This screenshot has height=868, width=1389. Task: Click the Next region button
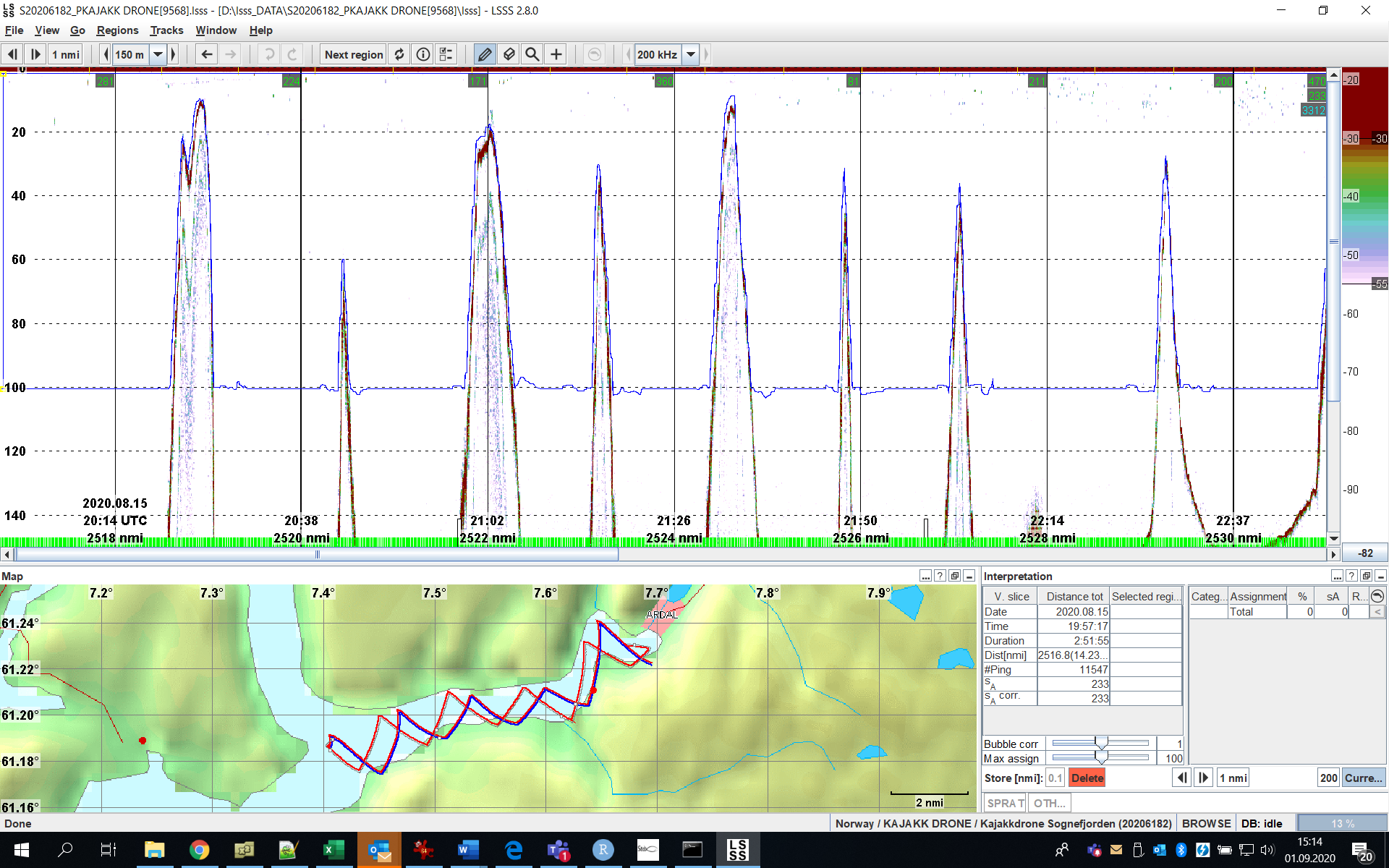pos(354,54)
